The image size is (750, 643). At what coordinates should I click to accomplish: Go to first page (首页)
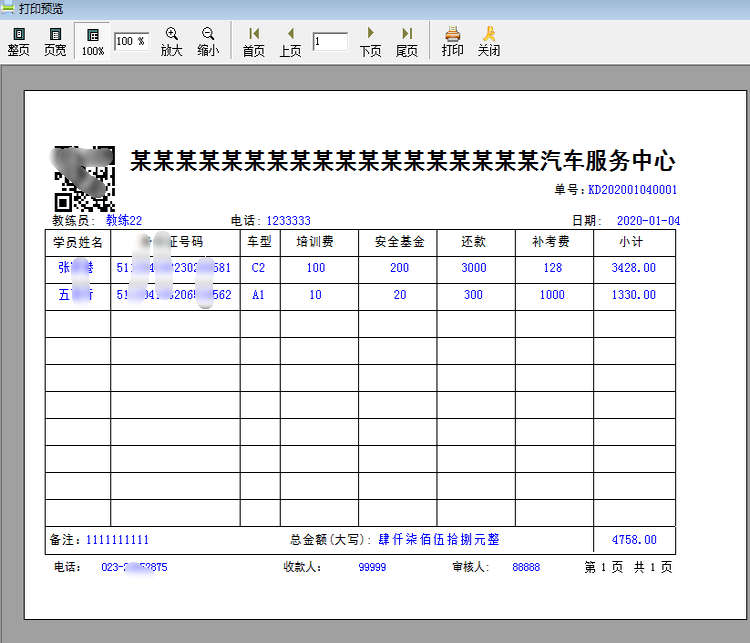pyautogui.click(x=254, y=42)
